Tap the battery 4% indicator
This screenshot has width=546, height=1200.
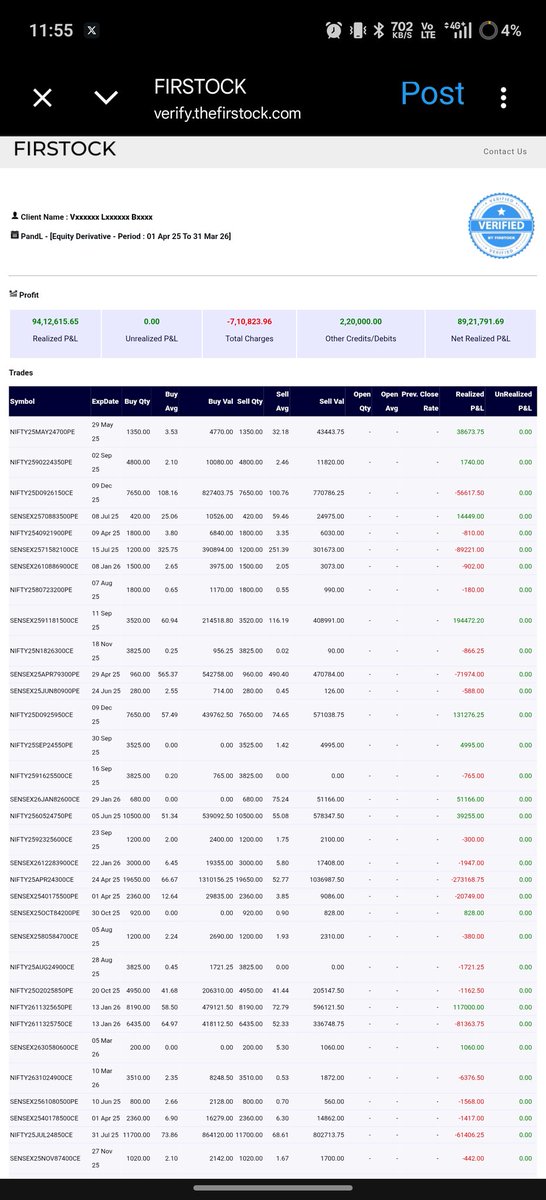pyautogui.click(x=499, y=30)
